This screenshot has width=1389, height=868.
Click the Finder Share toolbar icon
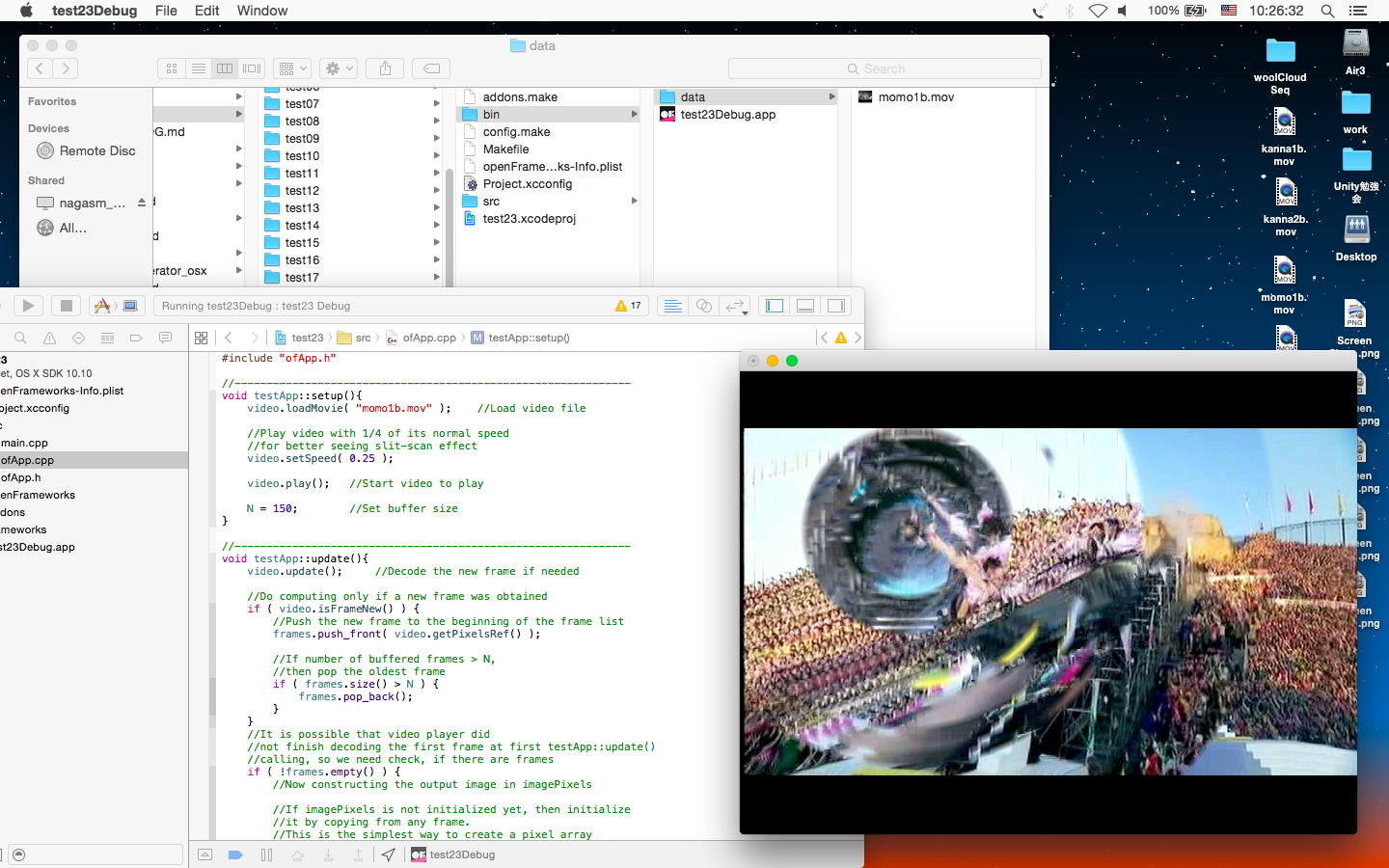coord(385,68)
